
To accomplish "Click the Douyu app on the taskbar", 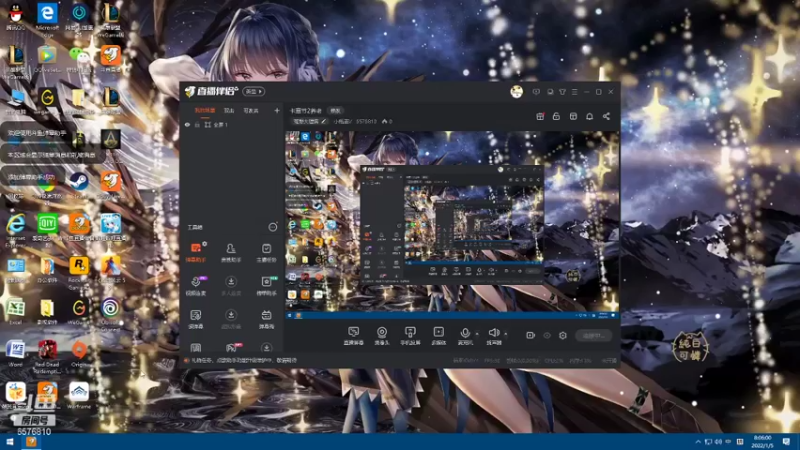I will [31, 442].
